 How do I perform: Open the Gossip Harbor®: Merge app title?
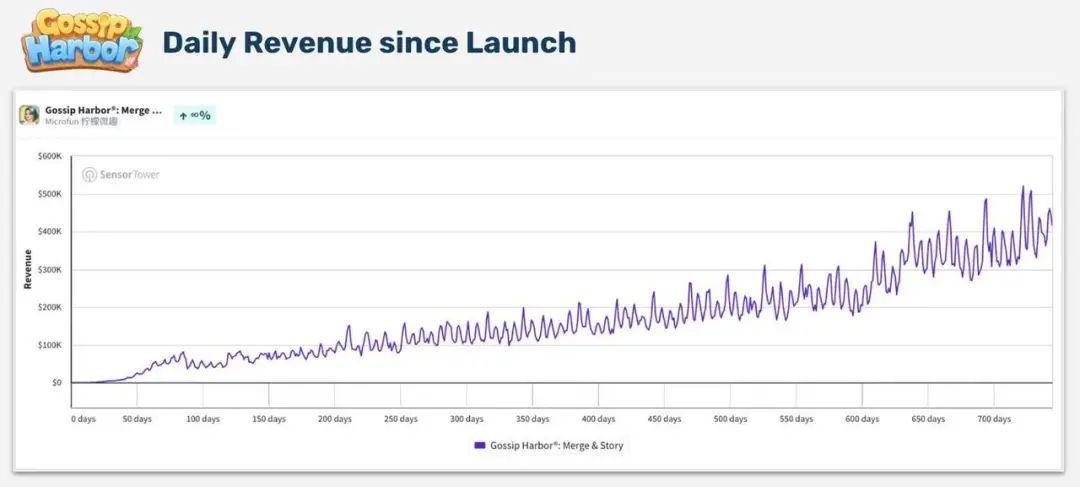(x=103, y=110)
